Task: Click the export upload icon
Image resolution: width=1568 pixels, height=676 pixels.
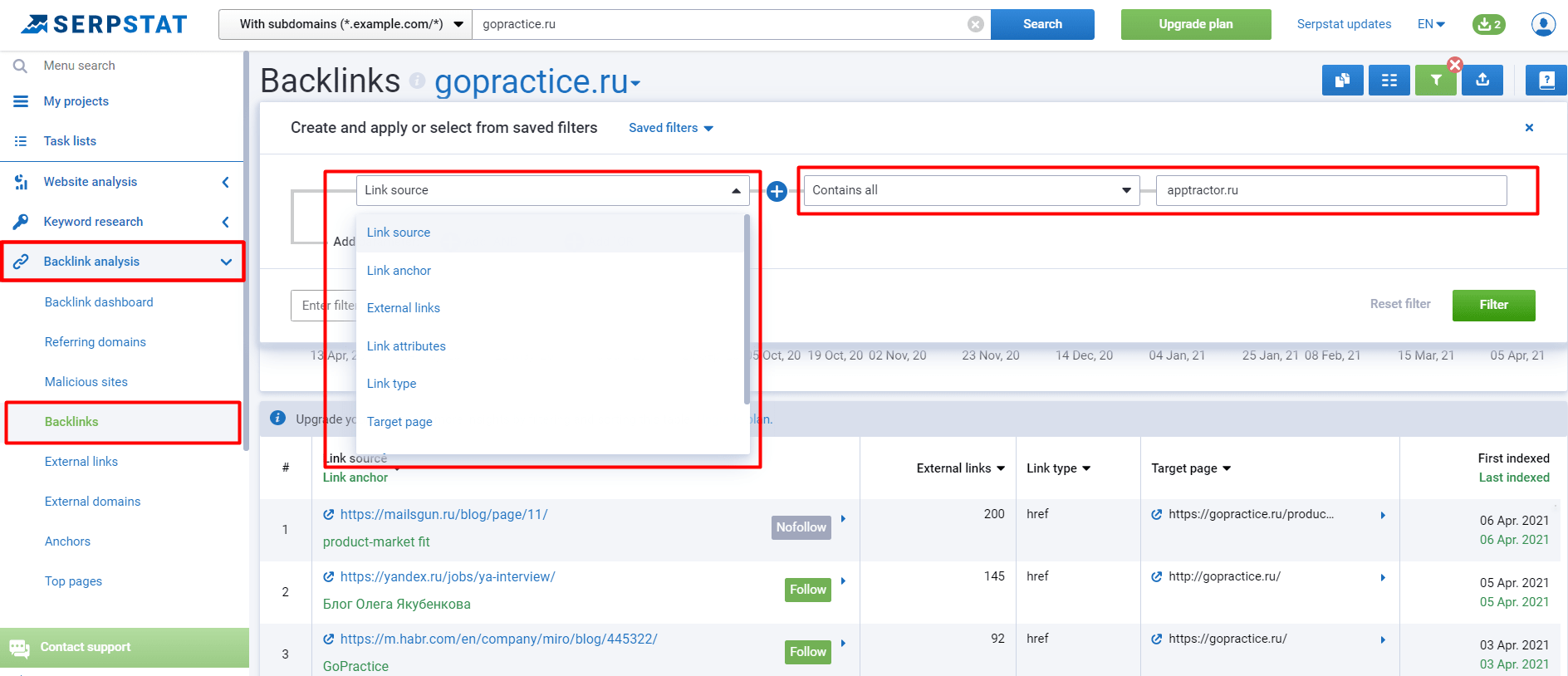Action: click(x=1482, y=81)
